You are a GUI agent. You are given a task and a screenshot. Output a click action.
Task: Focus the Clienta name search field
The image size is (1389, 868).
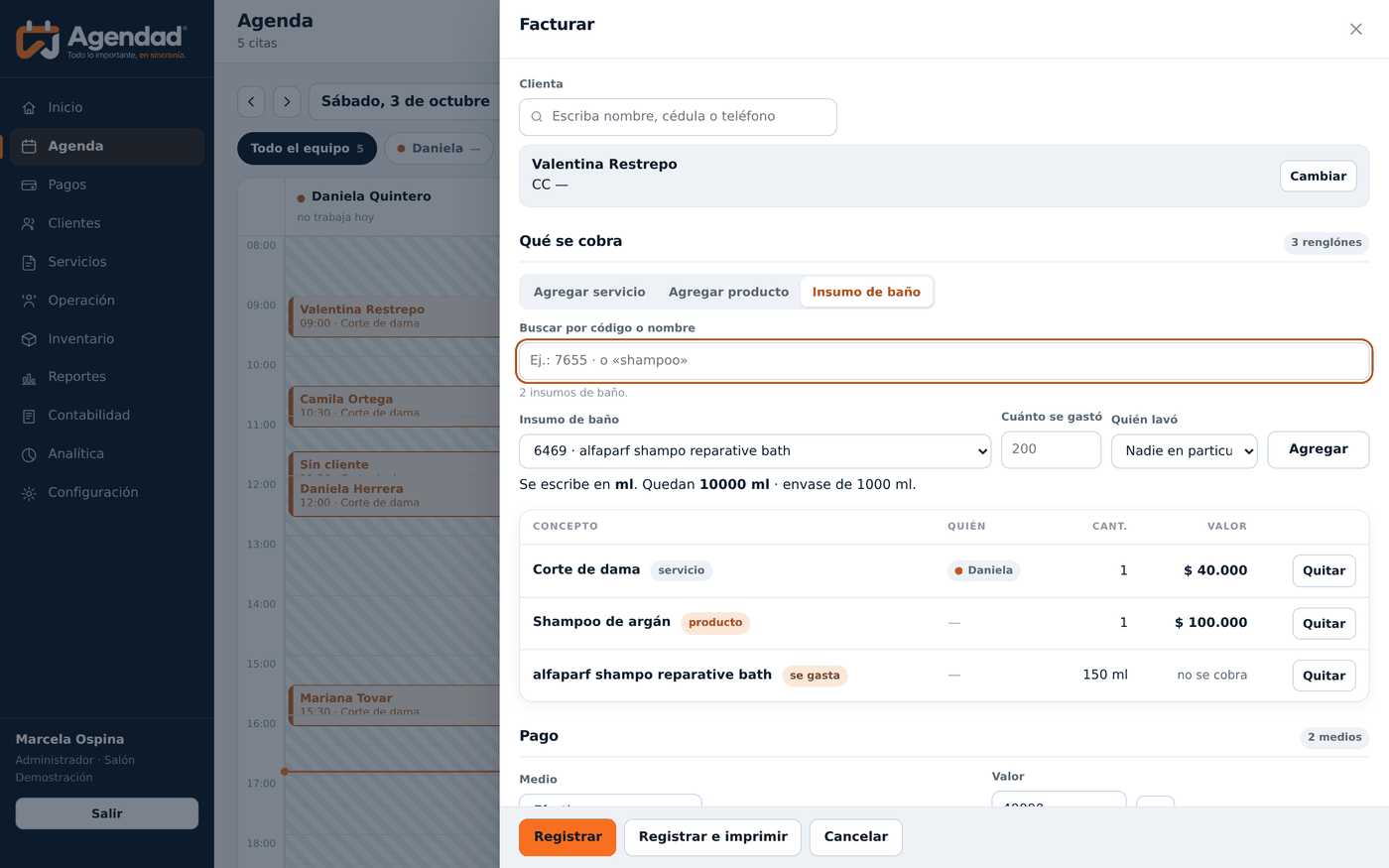678,117
